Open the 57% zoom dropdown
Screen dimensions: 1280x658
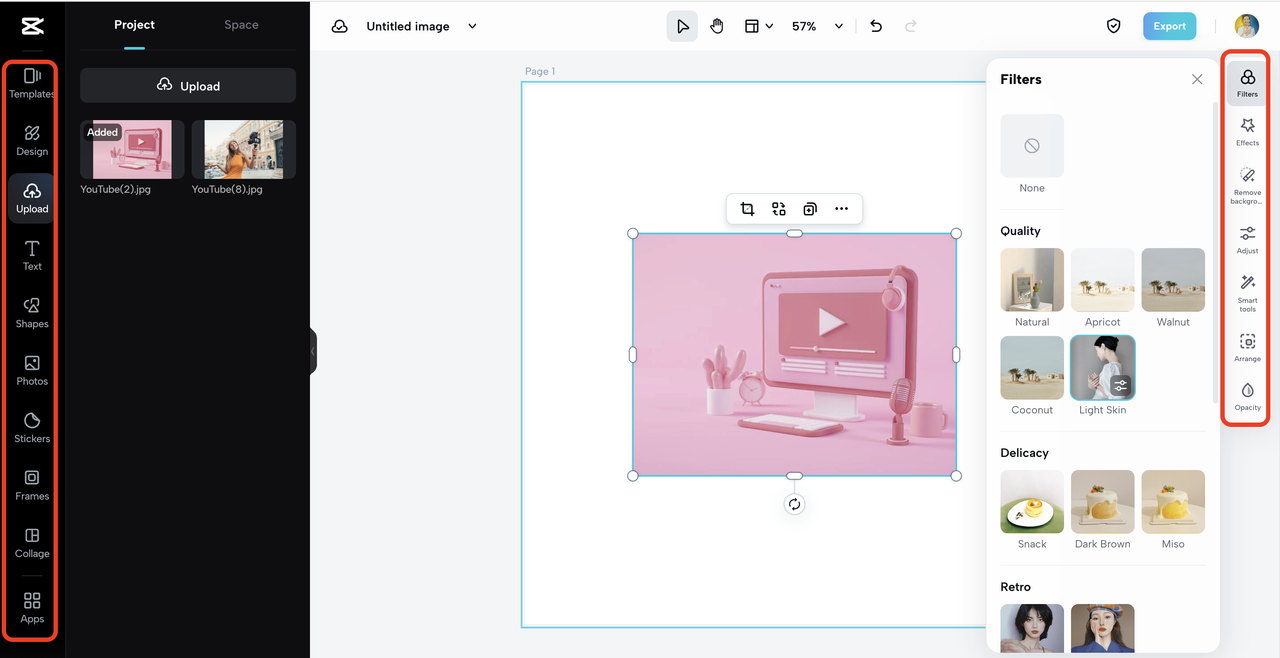coord(818,26)
